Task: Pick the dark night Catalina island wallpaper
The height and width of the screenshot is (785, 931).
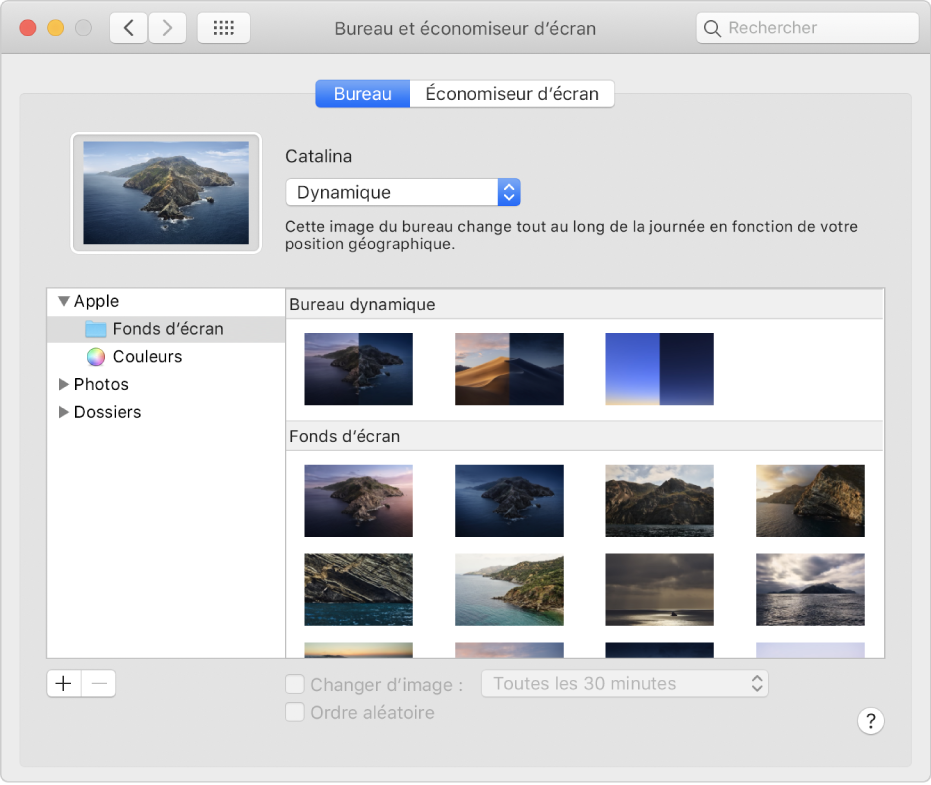Action: (509, 501)
